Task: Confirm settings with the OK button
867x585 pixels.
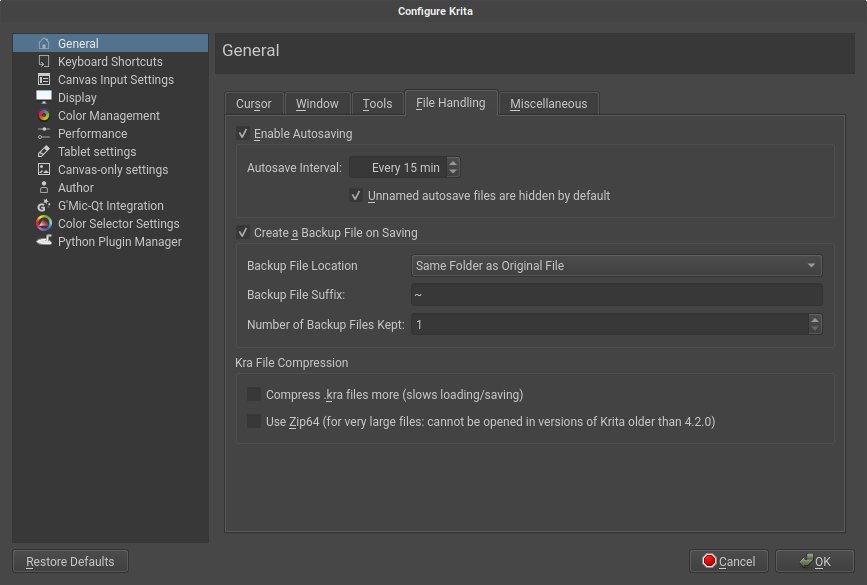Action: pos(815,561)
